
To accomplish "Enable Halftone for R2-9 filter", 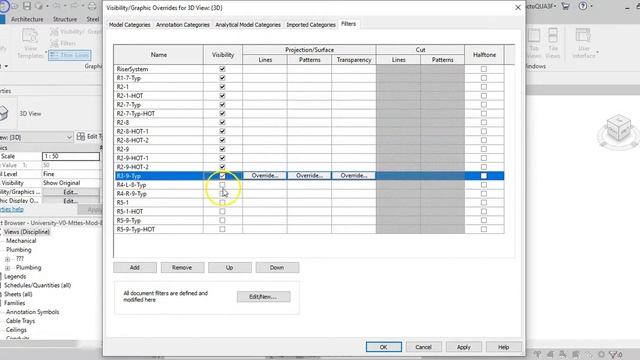I will click(484, 149).
